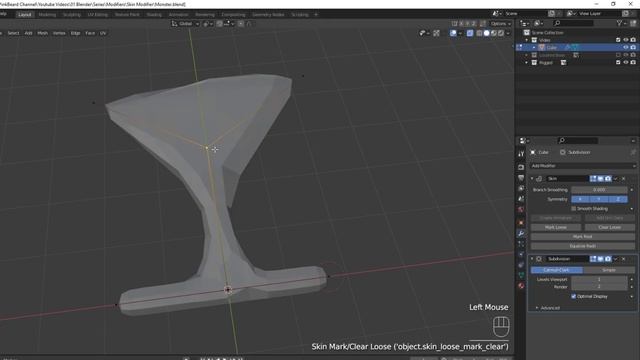
Task: Toggle Skin modifier edit mode display
Action: (x=593, y=178)
